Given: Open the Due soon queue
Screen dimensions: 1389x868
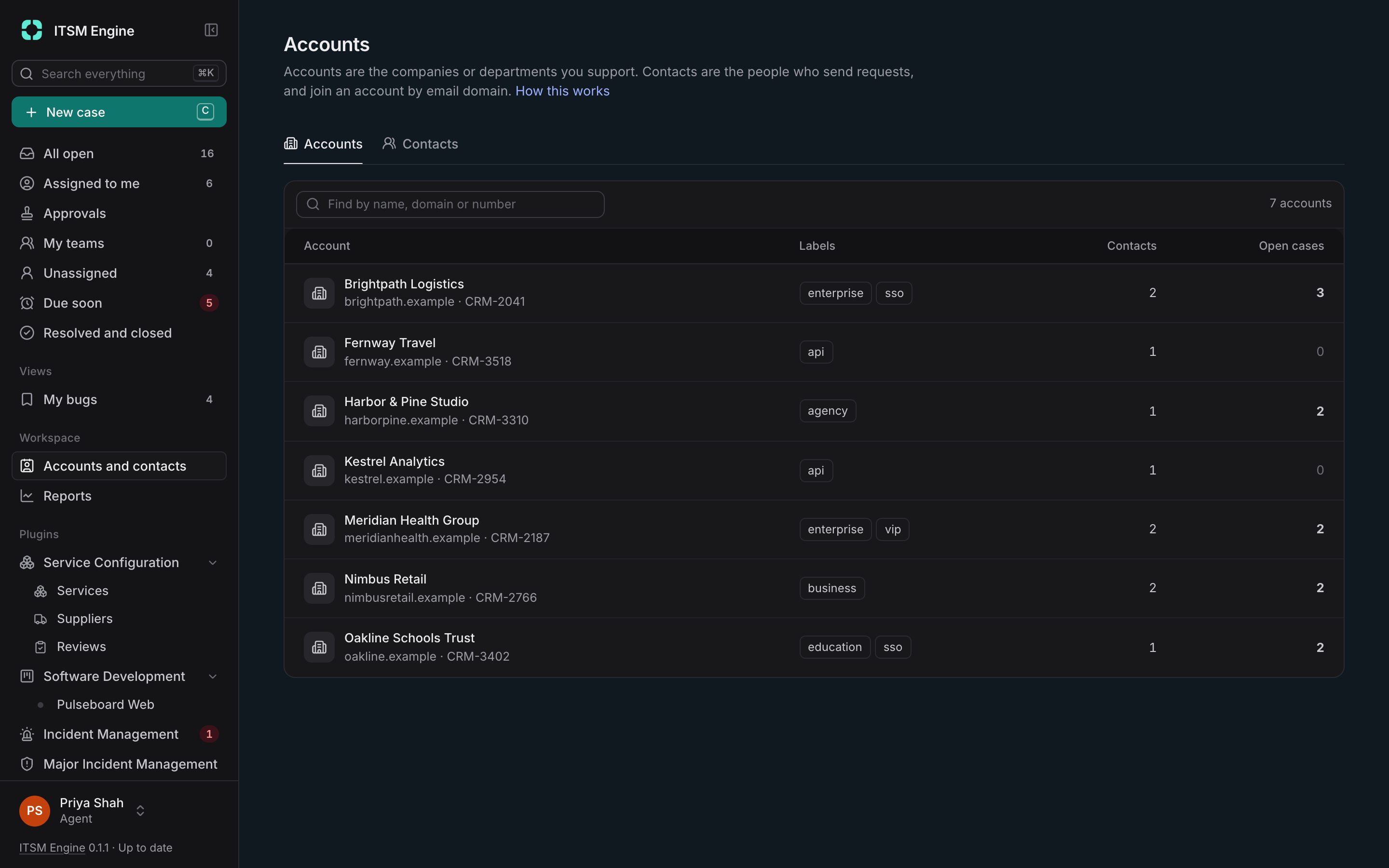Looking at the screenshot, I should point(119,302).
